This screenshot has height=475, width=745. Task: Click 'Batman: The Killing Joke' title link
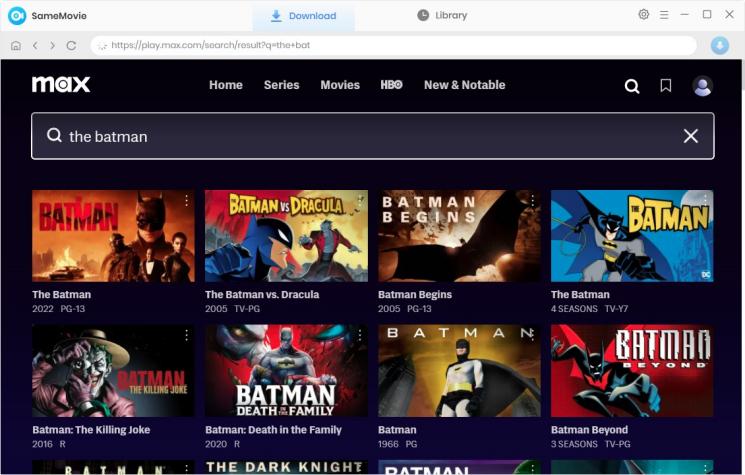(91, 430)
